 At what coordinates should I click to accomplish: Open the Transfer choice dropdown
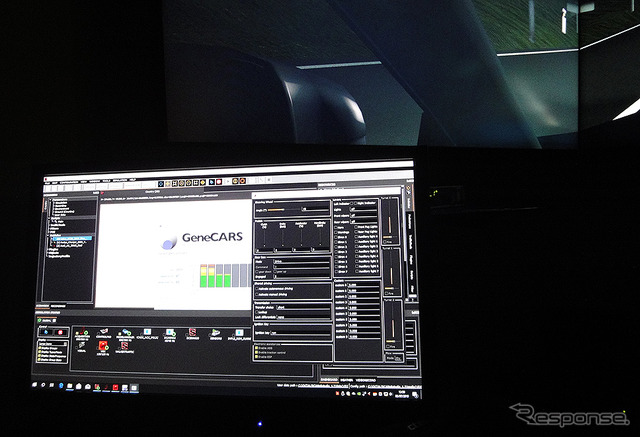point(304,307)
